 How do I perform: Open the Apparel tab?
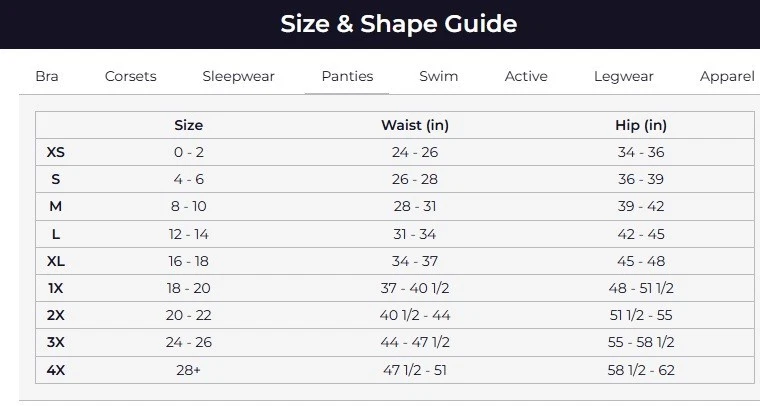[x=727, y=76]
